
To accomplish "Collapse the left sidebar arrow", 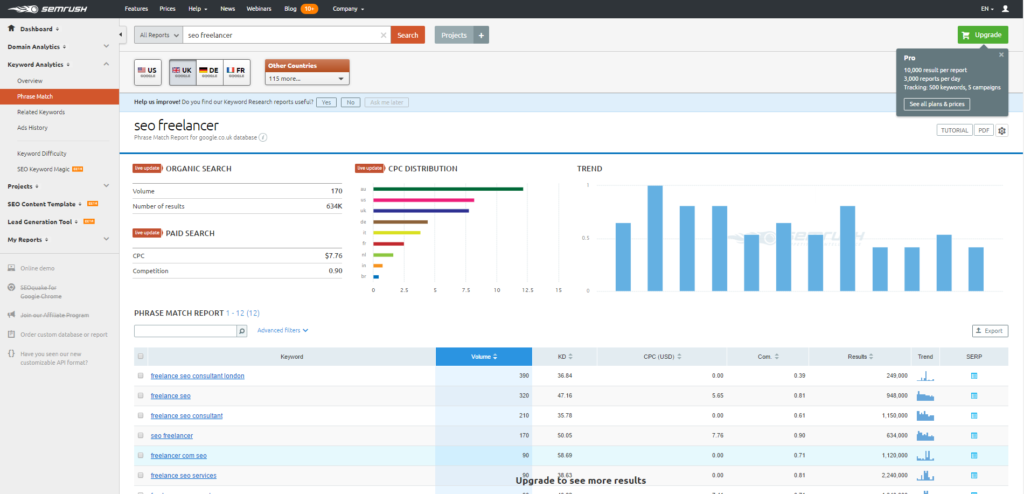I will [123, 35].
